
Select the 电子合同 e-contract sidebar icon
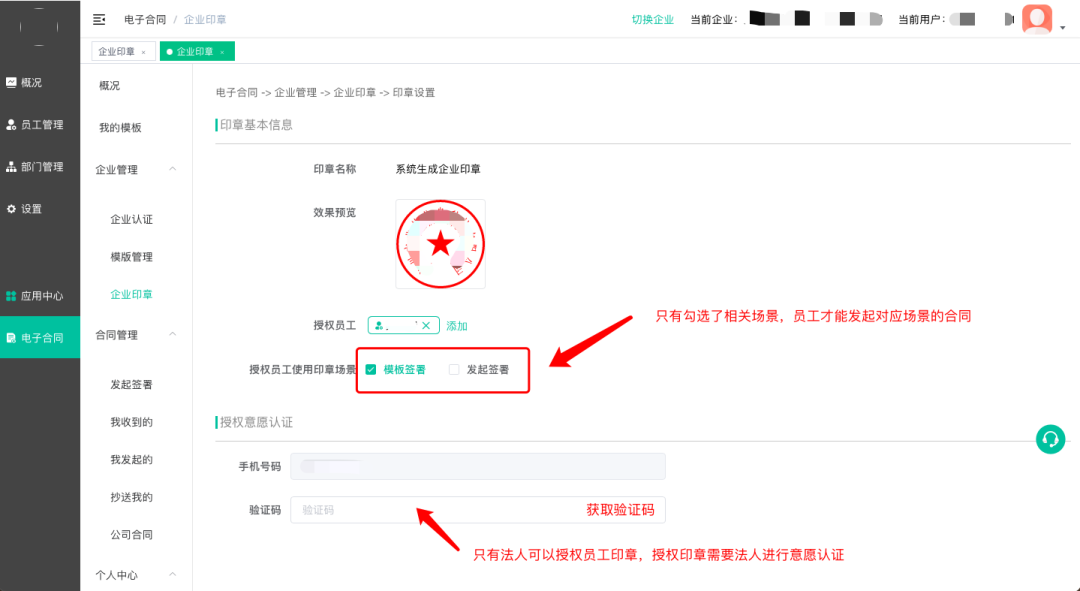click(13, 337)
